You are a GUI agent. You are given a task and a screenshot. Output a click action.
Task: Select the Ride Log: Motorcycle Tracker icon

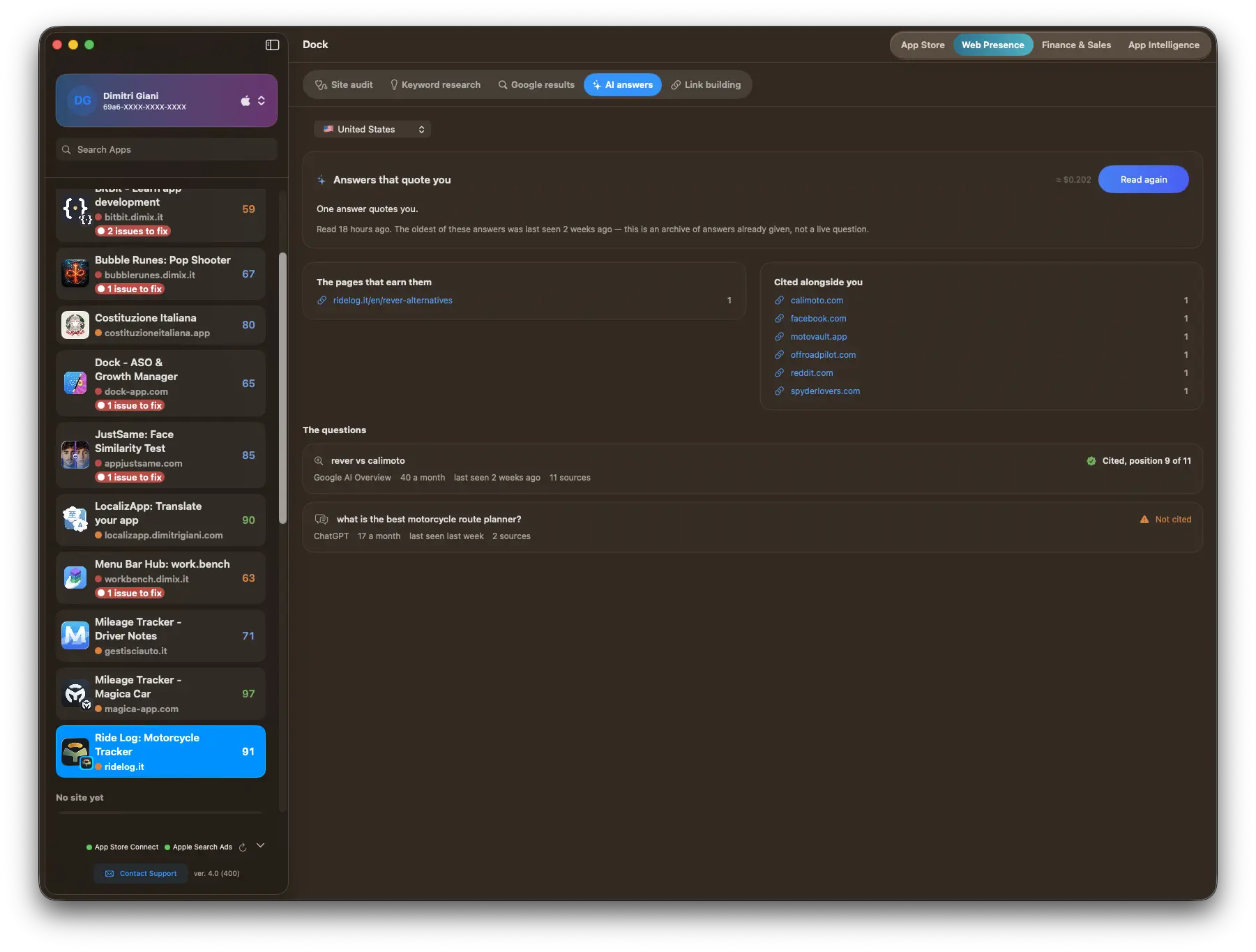[x=75, y=751]
